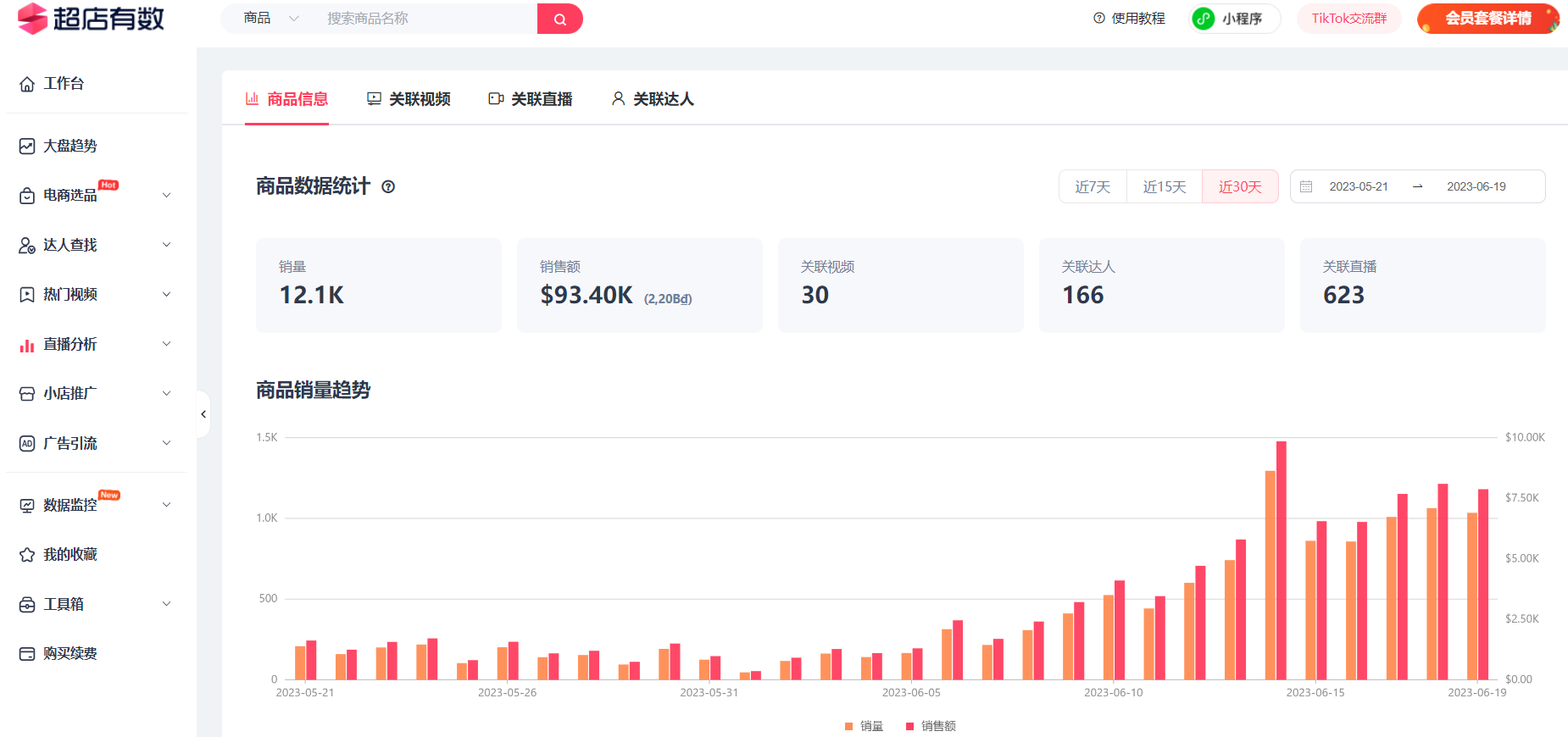Image resolution: width=1568 pixels, height=737 pixels.
Task: Click the 小程序 green mini-program icon
Action: (x=1203, y=19)
